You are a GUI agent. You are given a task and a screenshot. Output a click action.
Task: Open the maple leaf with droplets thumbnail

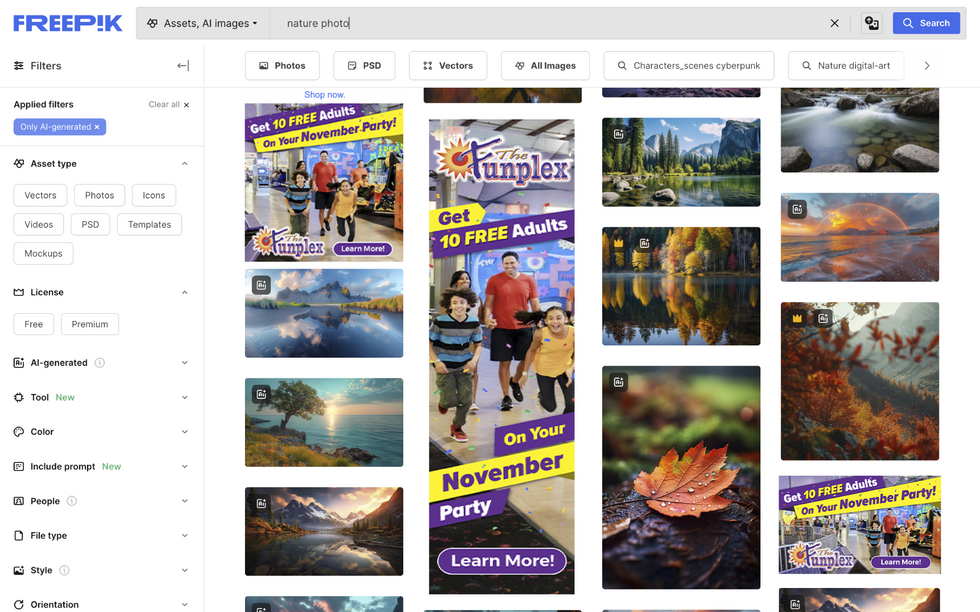(x=681, y=478)
